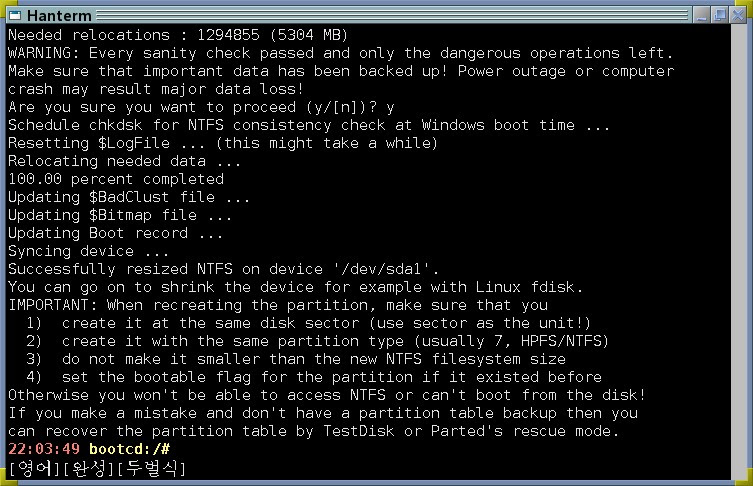The image size is (753, 486).
Task: Close the Hanterm window
Action: pos(738,15)
